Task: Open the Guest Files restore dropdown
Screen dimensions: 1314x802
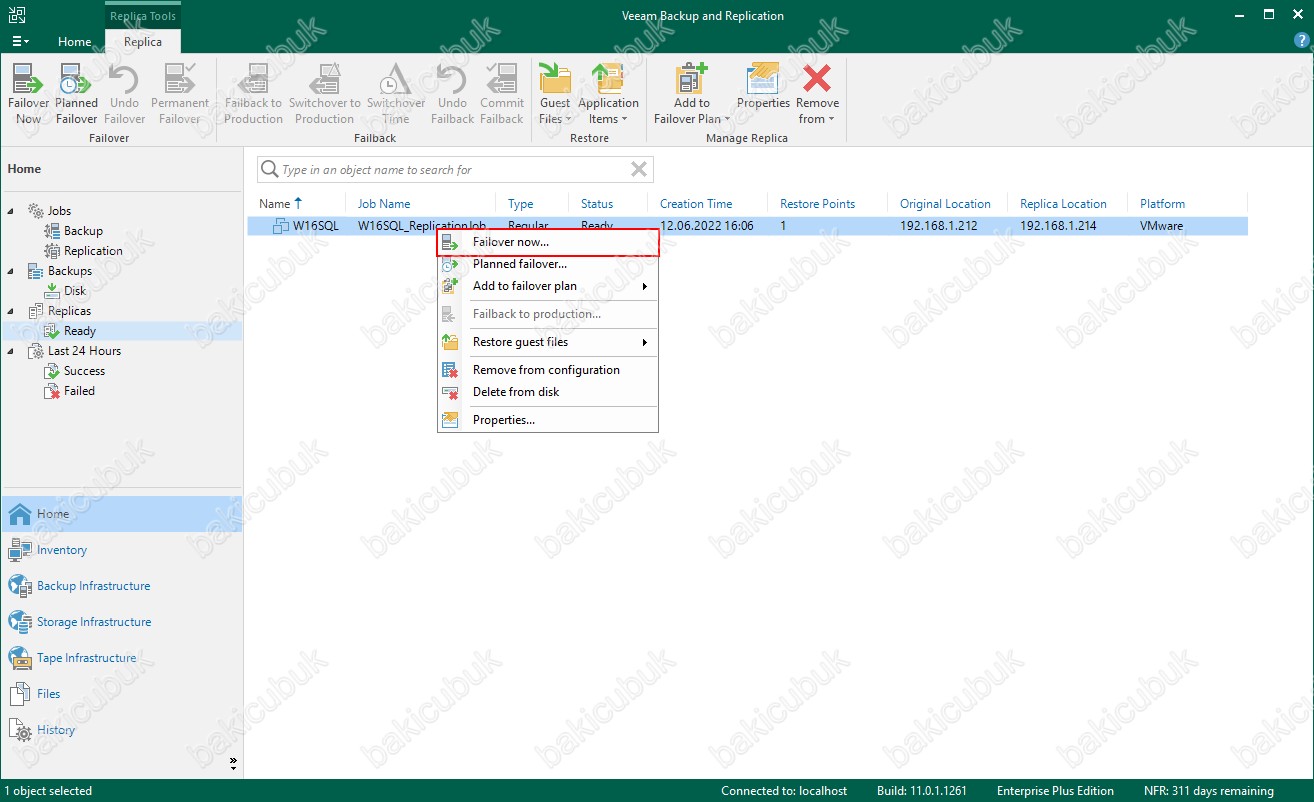Action: (554, 95)
